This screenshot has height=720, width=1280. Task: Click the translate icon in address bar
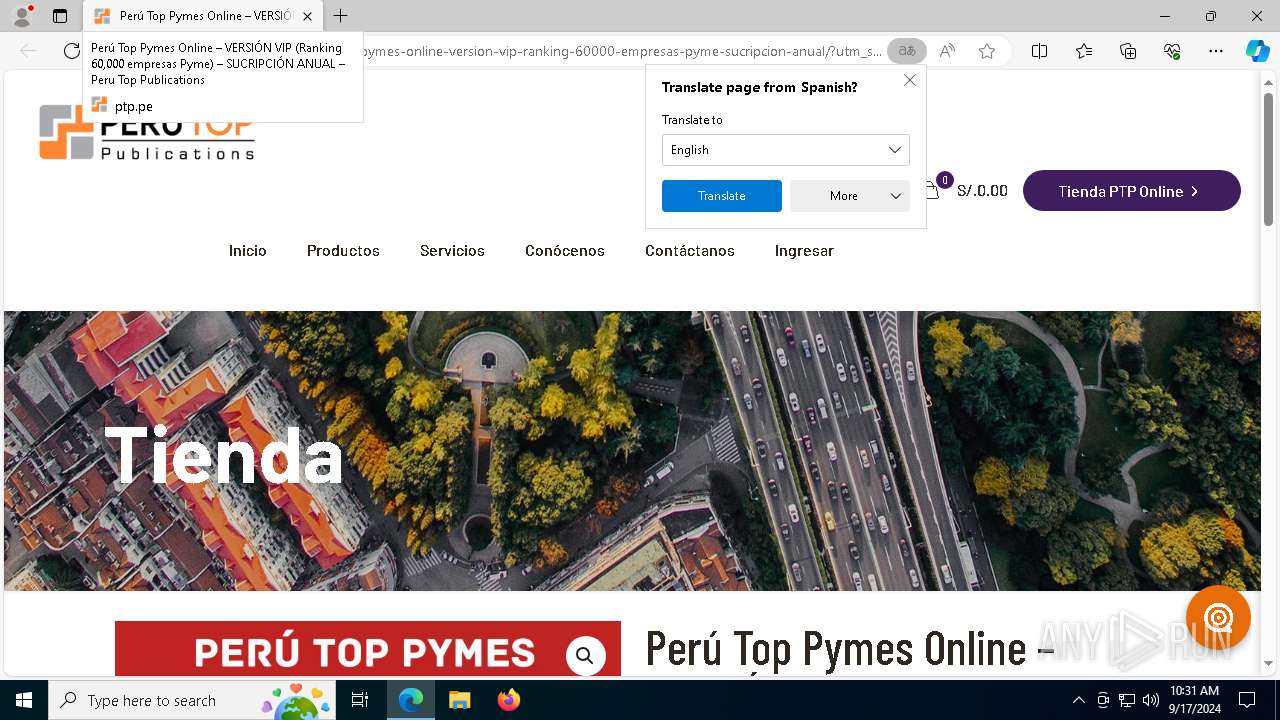907,51
